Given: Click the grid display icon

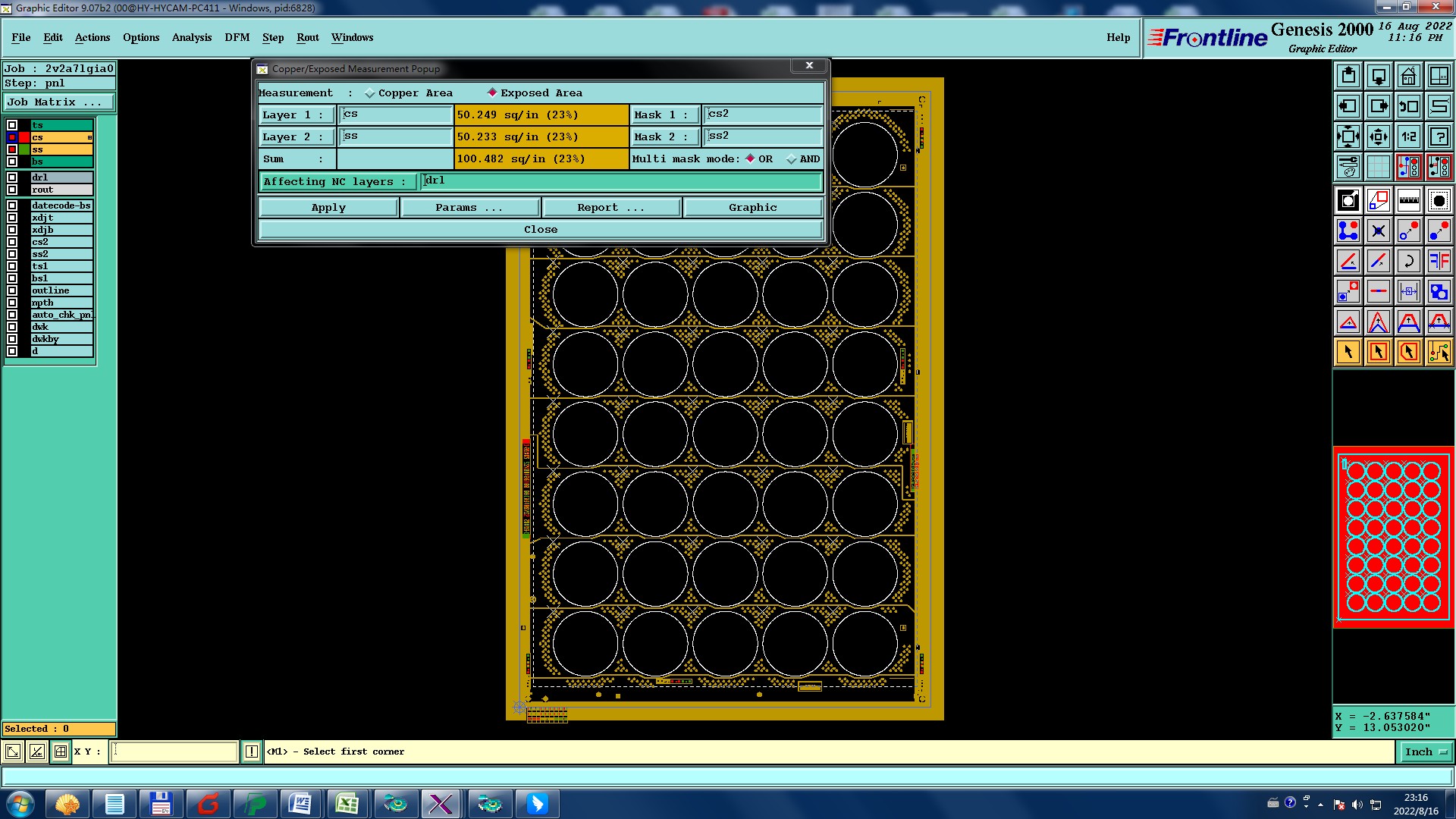Looking at the screenshot, I should click(1378, 167).
